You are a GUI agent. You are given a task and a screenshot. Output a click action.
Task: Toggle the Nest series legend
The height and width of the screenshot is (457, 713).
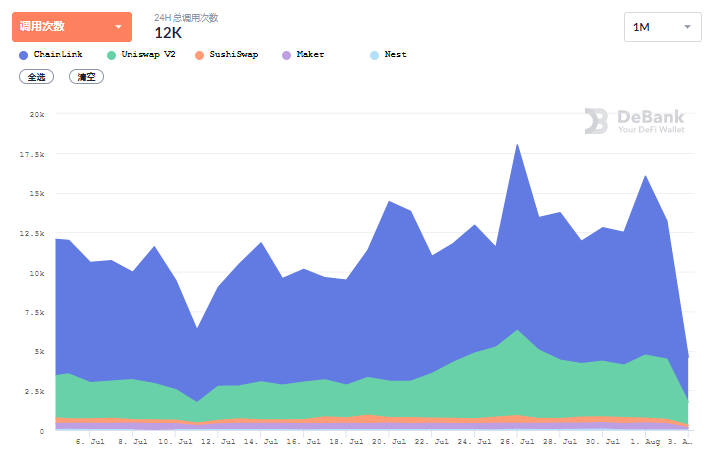[x=388, y=55]
